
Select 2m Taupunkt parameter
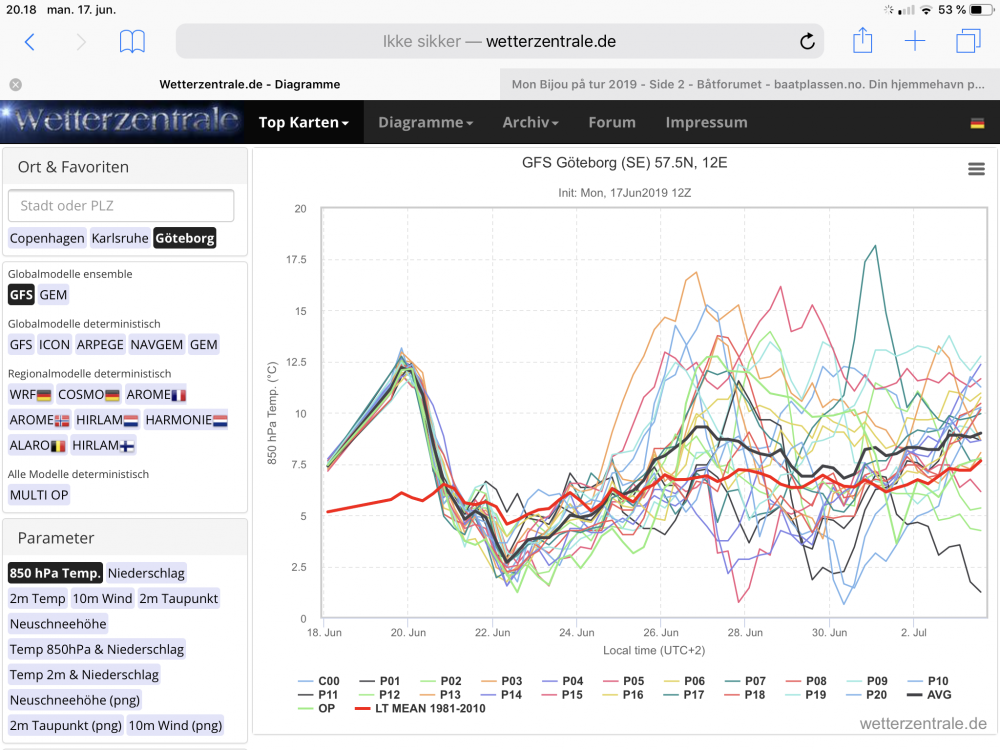(179, 598)
